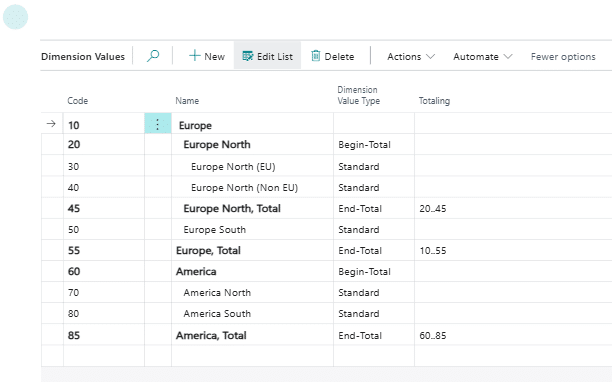Click the America South name cell
This screenshot has height=382, width=612.
(252, 314)
